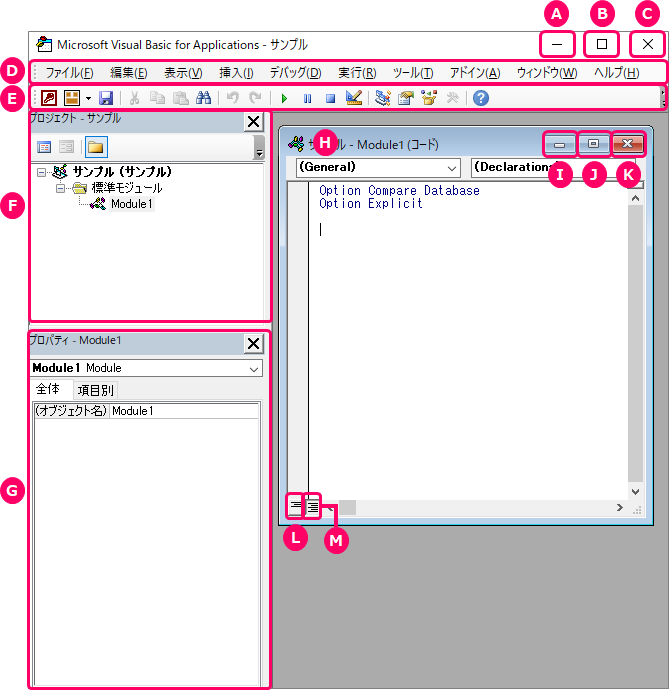669x690 pixels.
Task: Open Properties Window toolbar icon
Action: tap(406, 98)
